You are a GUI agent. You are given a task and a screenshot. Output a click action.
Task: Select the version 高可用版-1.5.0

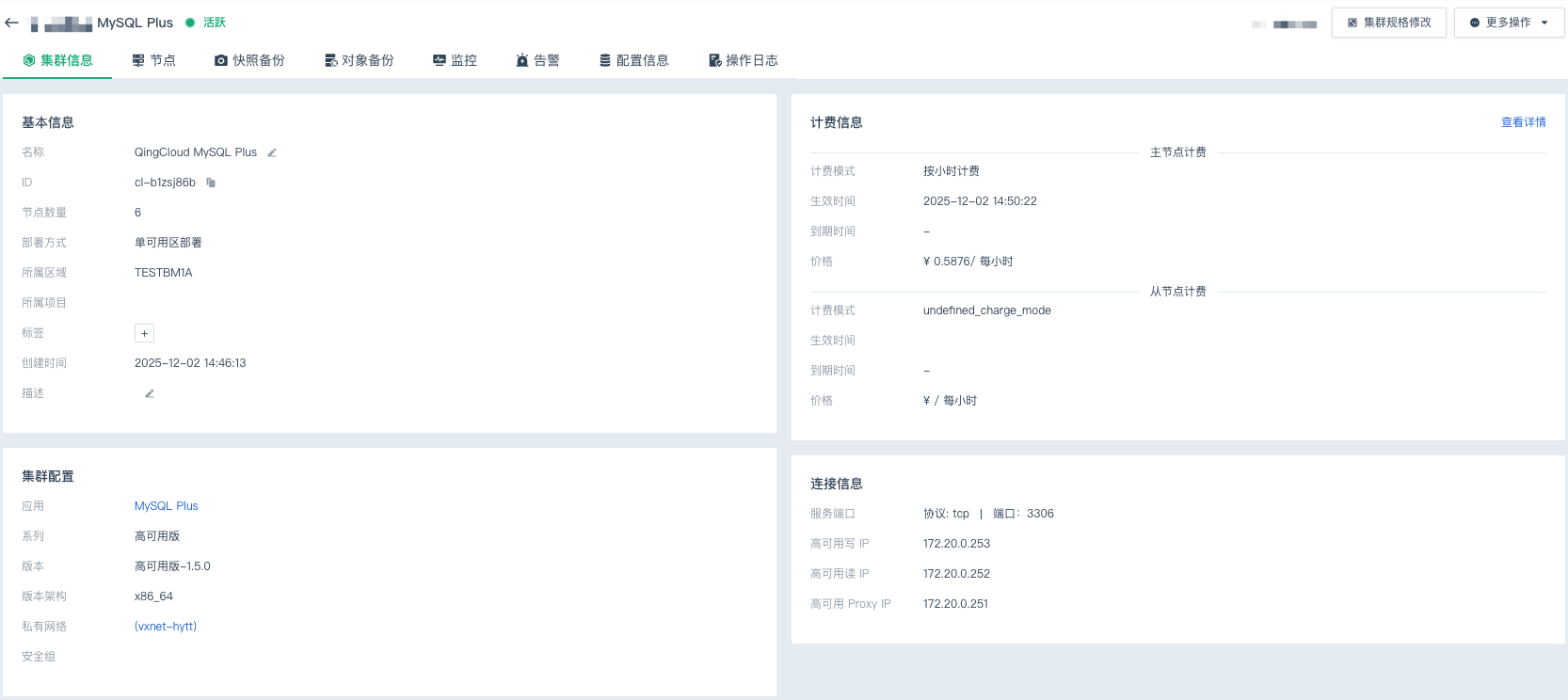point(172,566)
